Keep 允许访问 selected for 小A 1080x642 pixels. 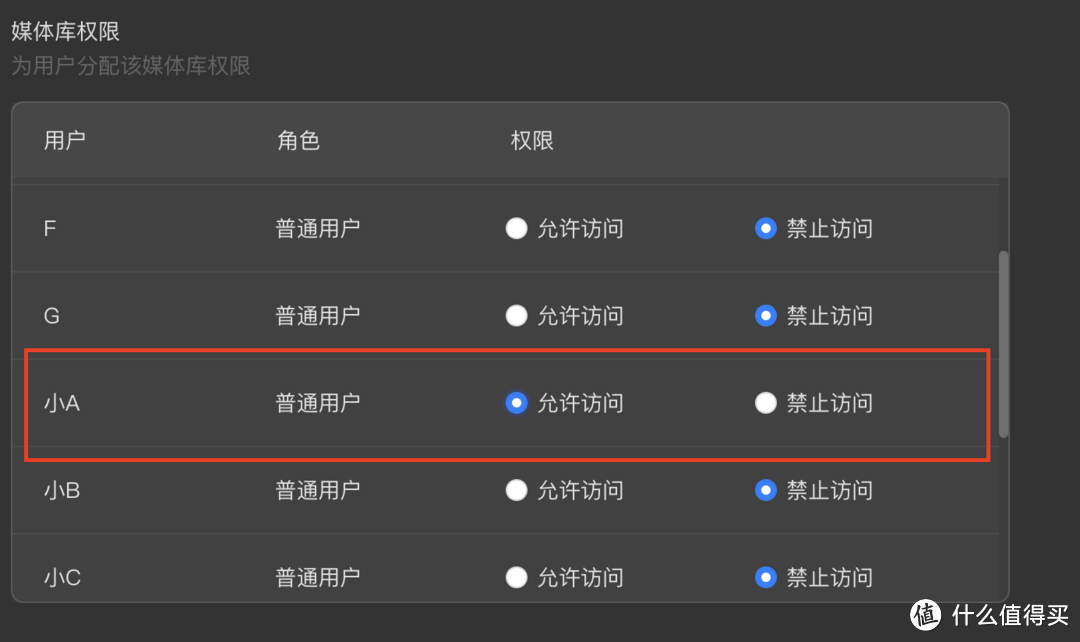[516, 403]
